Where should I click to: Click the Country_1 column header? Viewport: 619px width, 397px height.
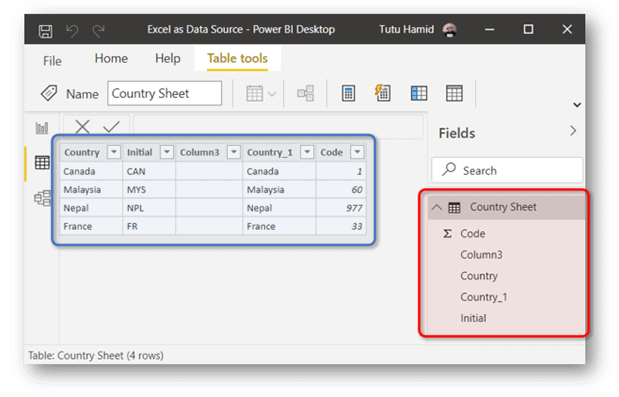click(270, 152)
